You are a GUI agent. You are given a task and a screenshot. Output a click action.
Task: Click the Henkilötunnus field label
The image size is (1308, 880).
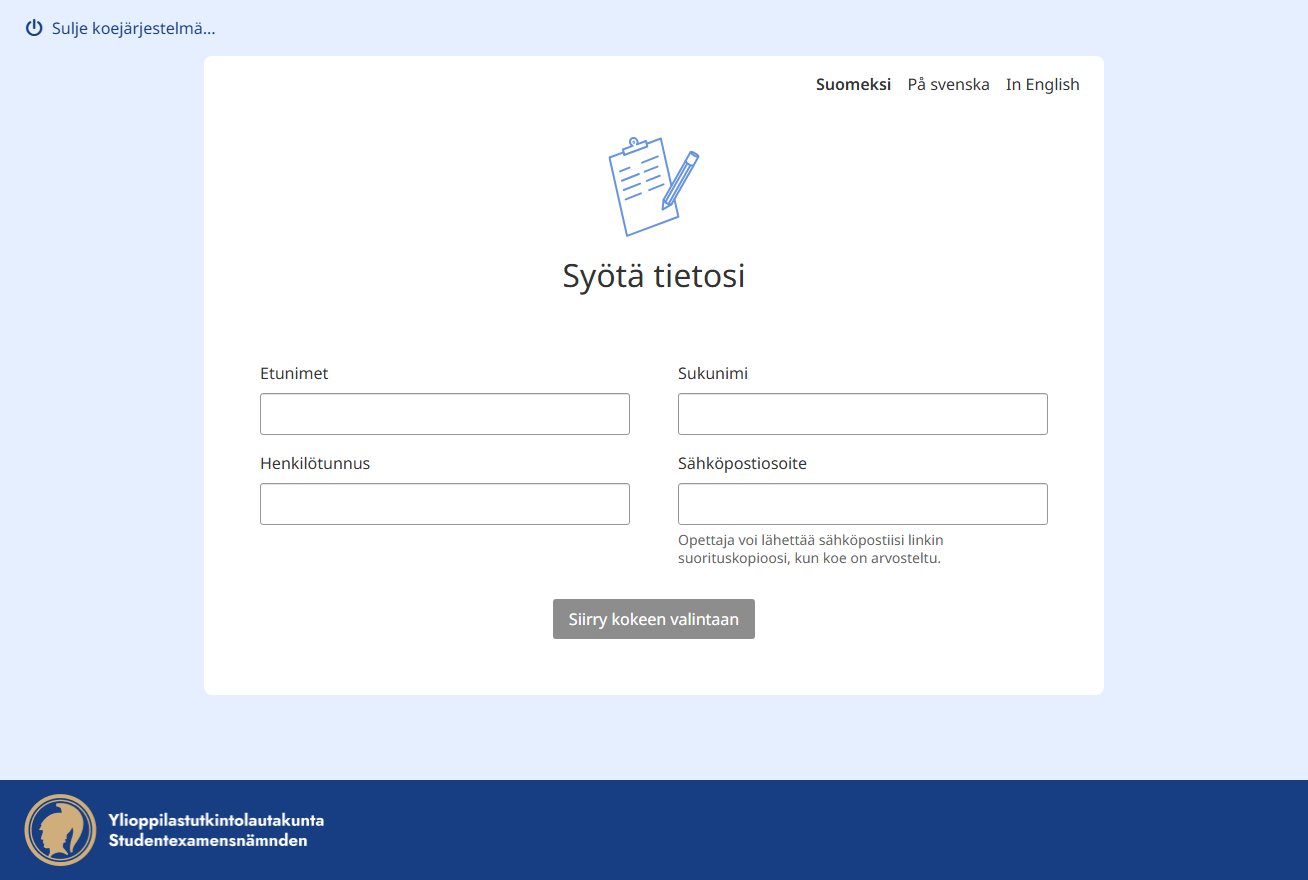click(314, 464)
